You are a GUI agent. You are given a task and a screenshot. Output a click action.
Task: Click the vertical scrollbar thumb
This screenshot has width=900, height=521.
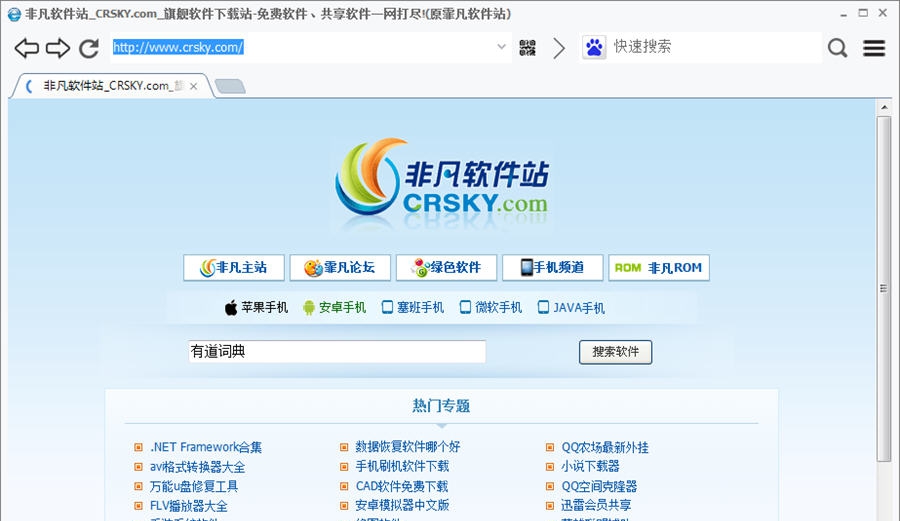tap(884, 288)
